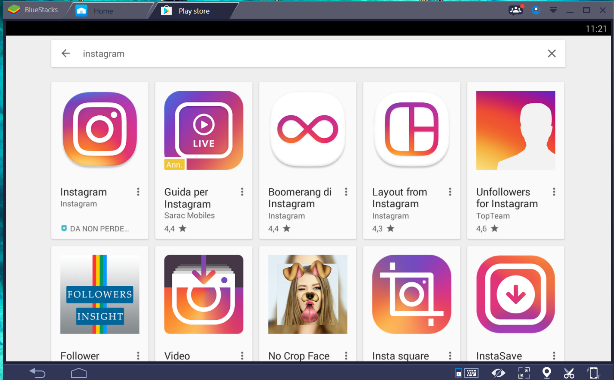Open the Guida per Instagram LIVE icon

coord(204,130)
